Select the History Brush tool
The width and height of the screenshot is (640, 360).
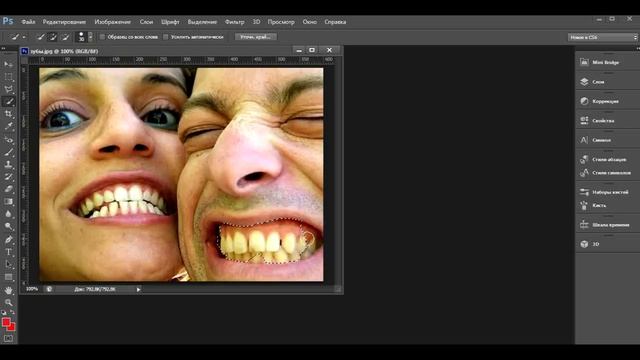tap(8, 177)
